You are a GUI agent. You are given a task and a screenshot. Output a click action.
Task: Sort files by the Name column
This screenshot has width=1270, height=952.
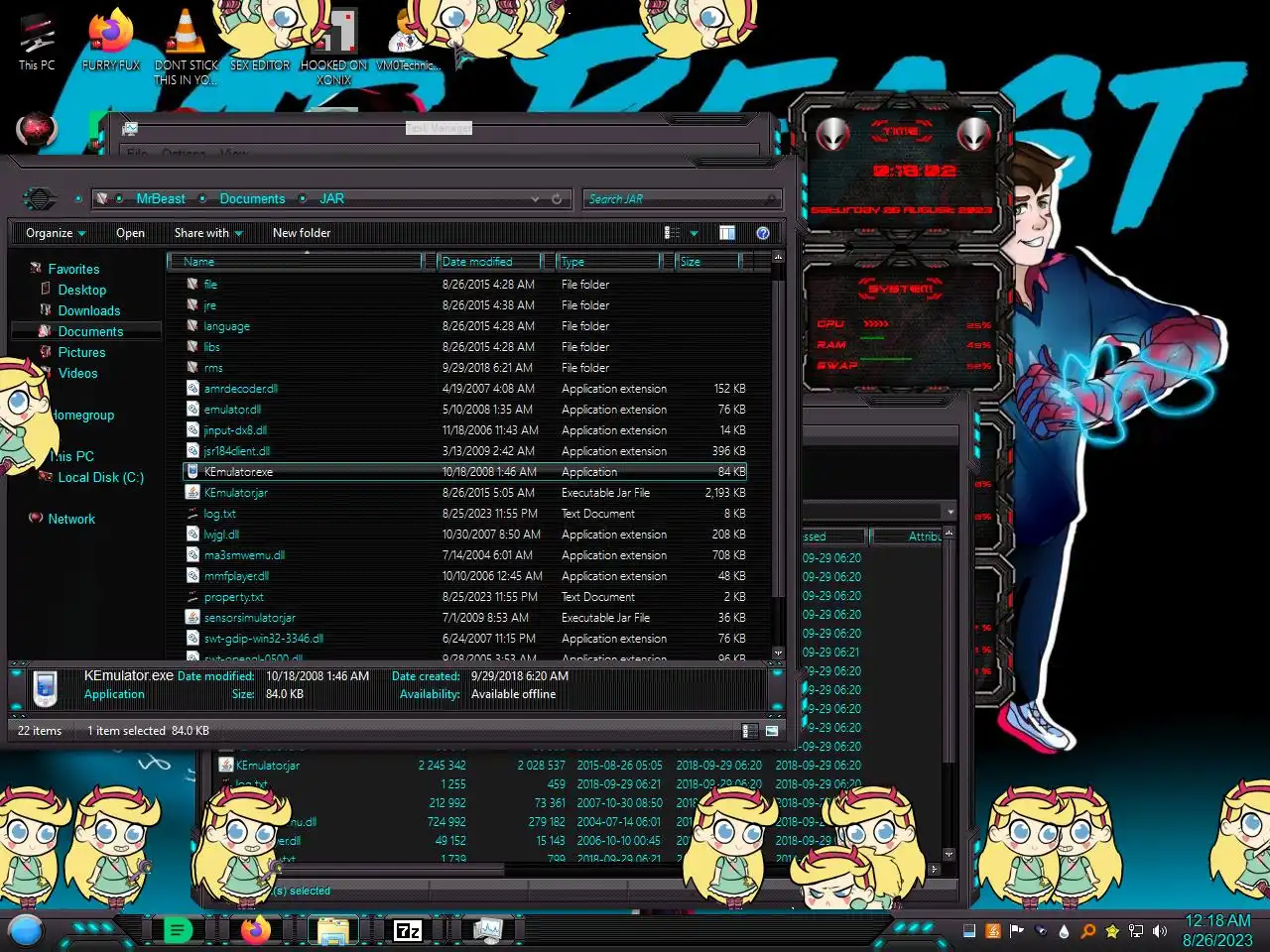coord(295,262)
